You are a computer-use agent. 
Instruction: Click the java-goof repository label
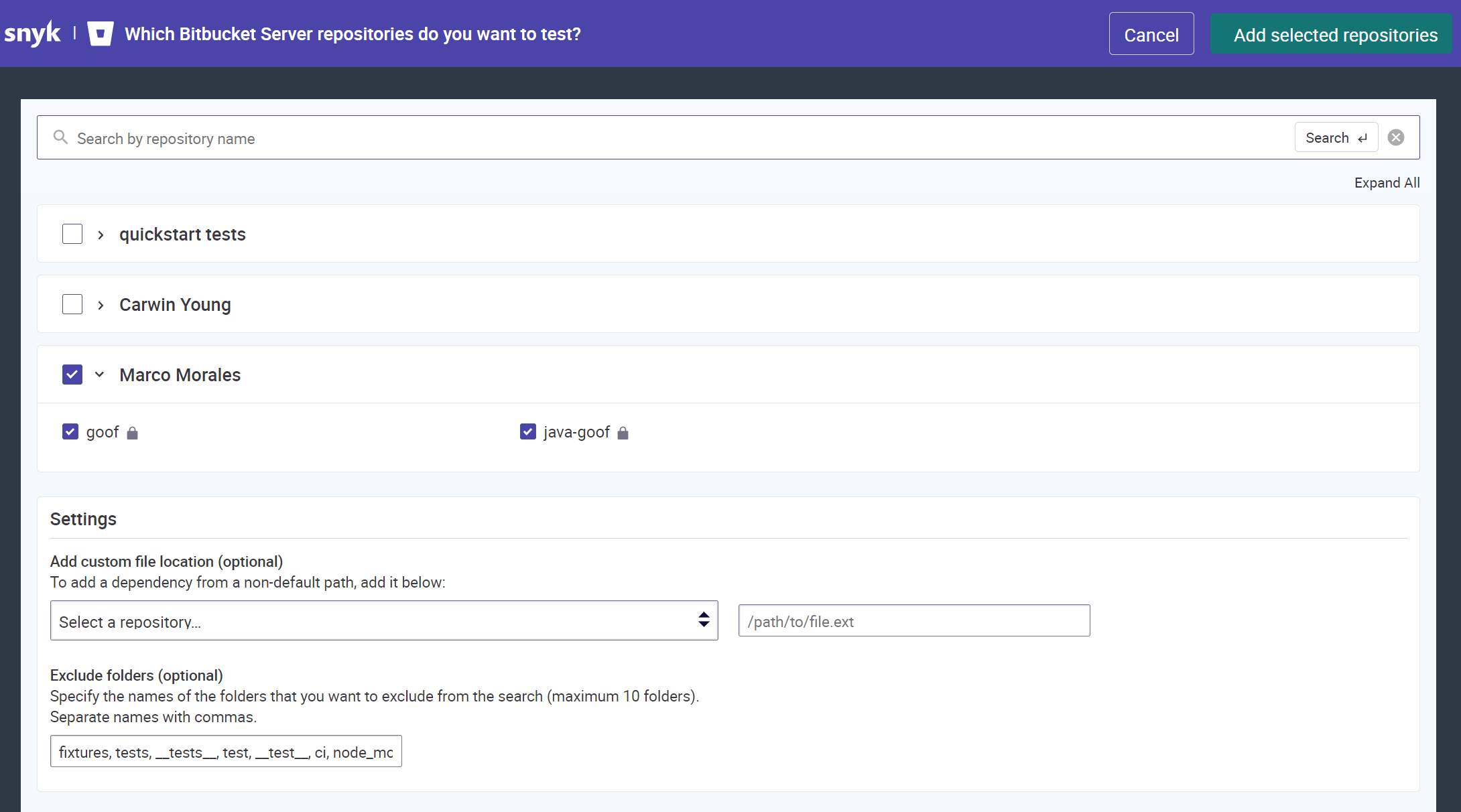(576, 432)
